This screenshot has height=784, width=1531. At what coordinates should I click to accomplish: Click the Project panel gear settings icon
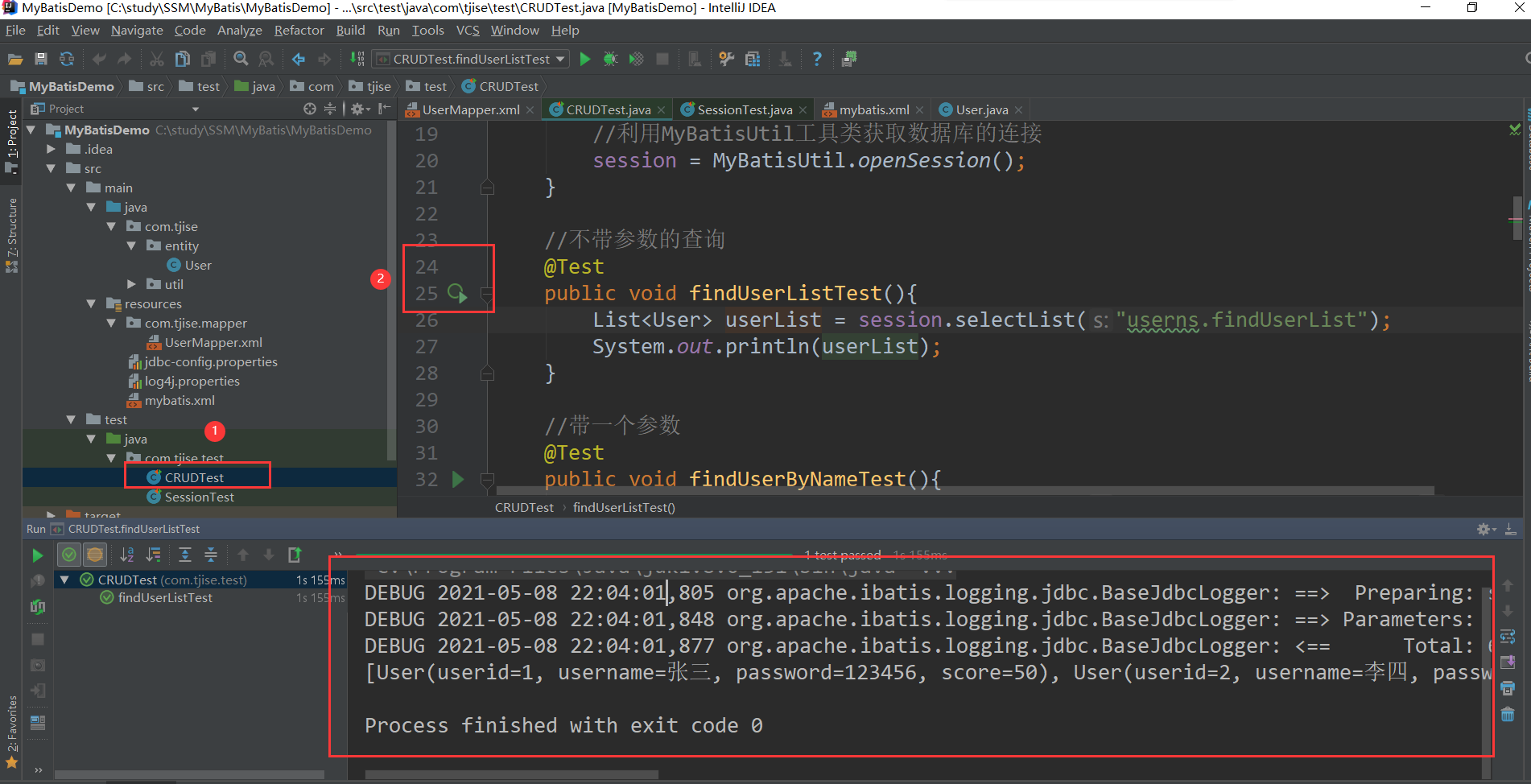(358, 109)
